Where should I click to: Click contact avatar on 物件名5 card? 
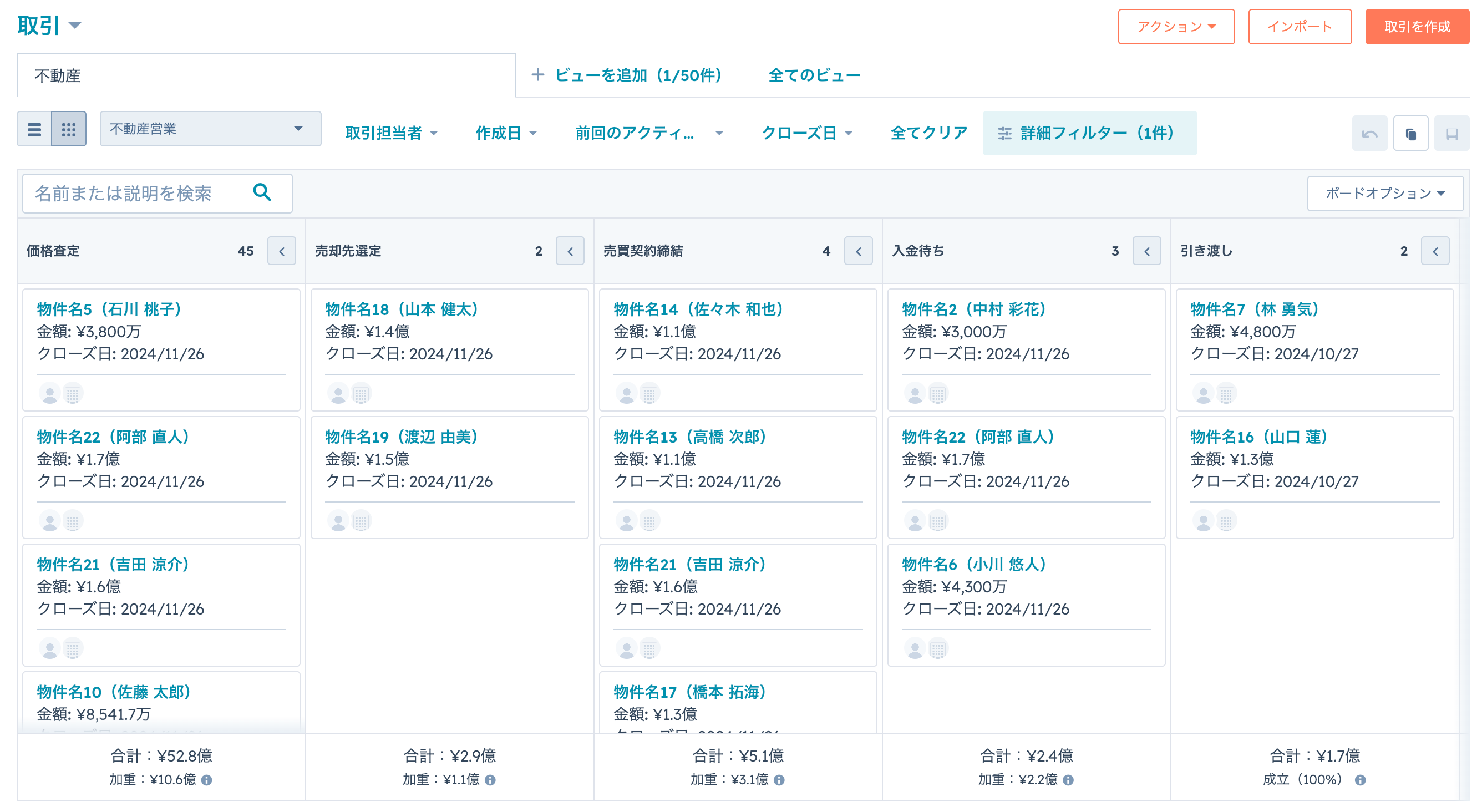(x=50, y=394)
